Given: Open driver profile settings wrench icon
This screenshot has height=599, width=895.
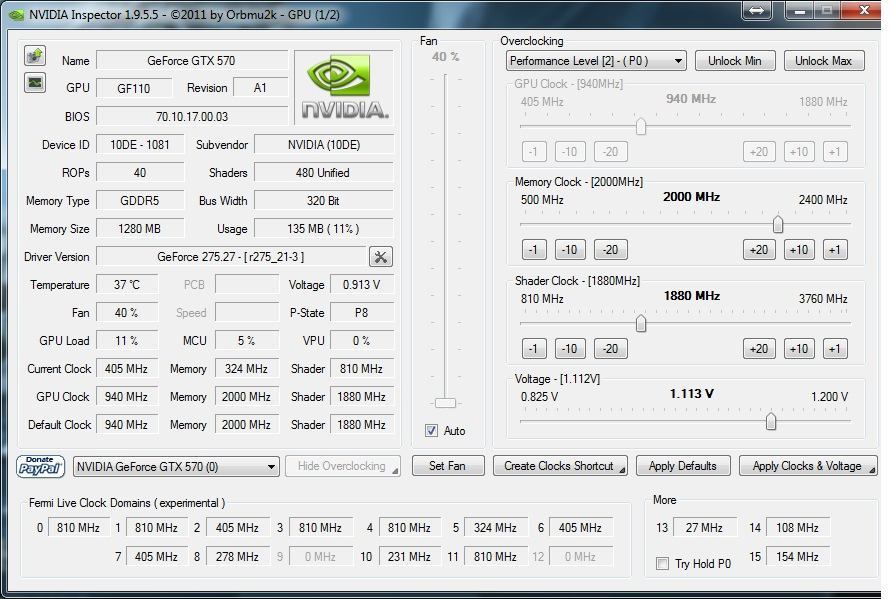Looking at the screenshot, I should (x=381, y=257).
